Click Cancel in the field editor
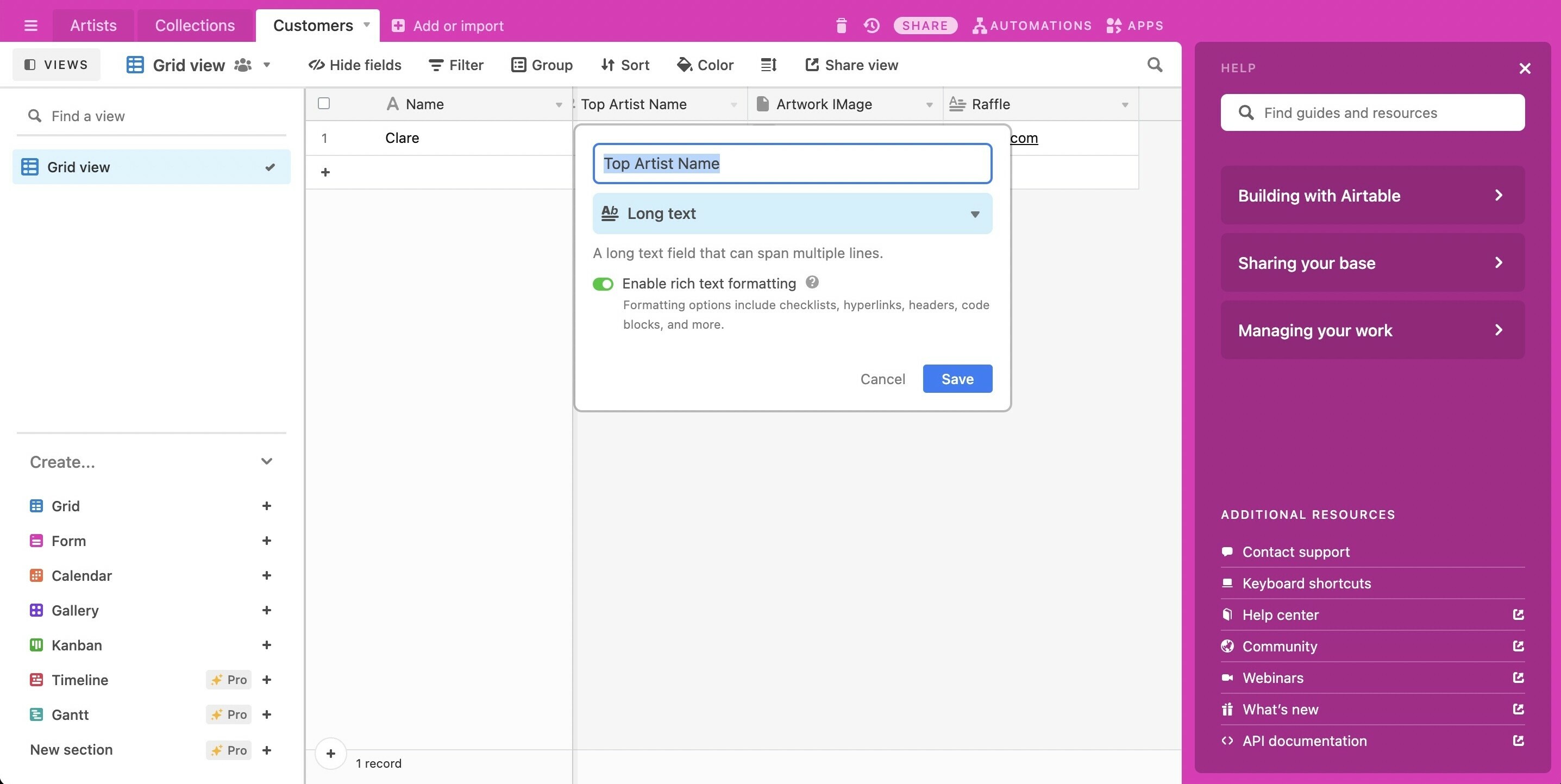The image size is (1561, 784). (x=883, y=379)
